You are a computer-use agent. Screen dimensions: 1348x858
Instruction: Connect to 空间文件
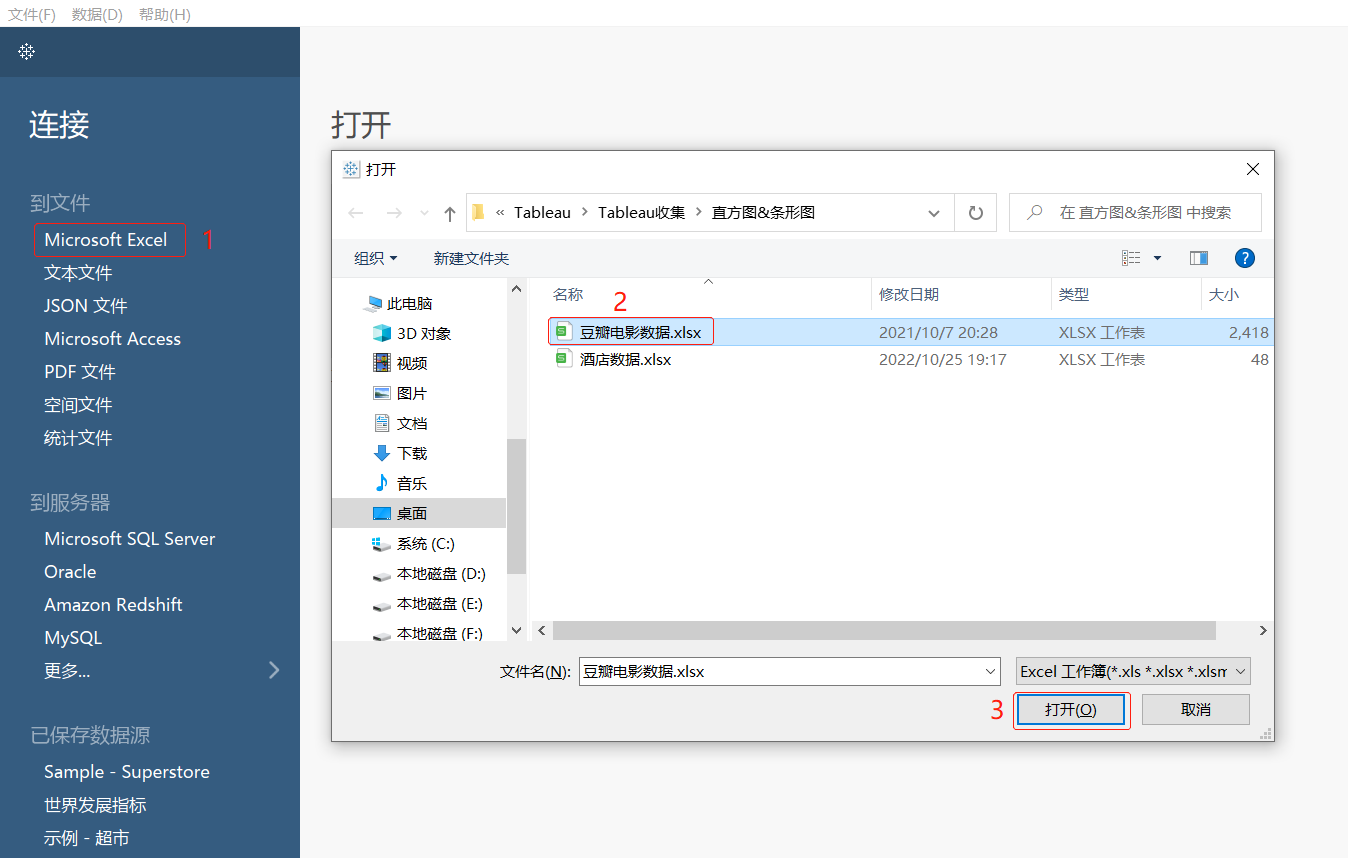click(78, 405)
